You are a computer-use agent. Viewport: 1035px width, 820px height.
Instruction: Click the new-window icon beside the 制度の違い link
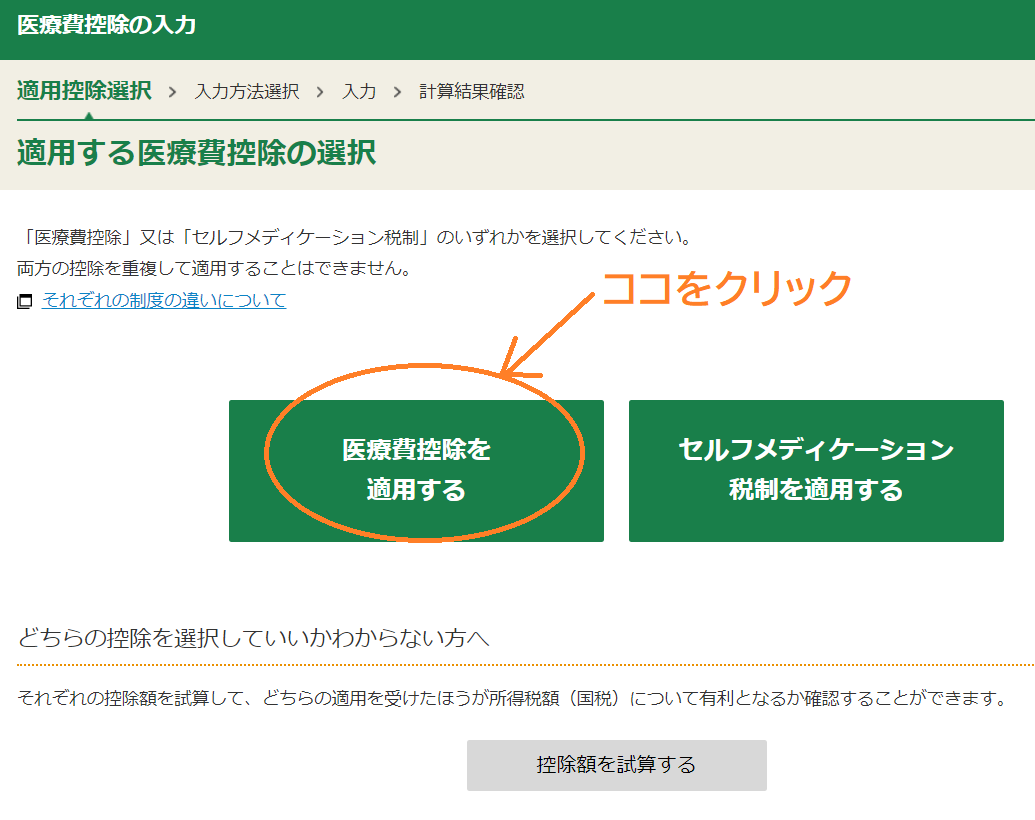25,301
